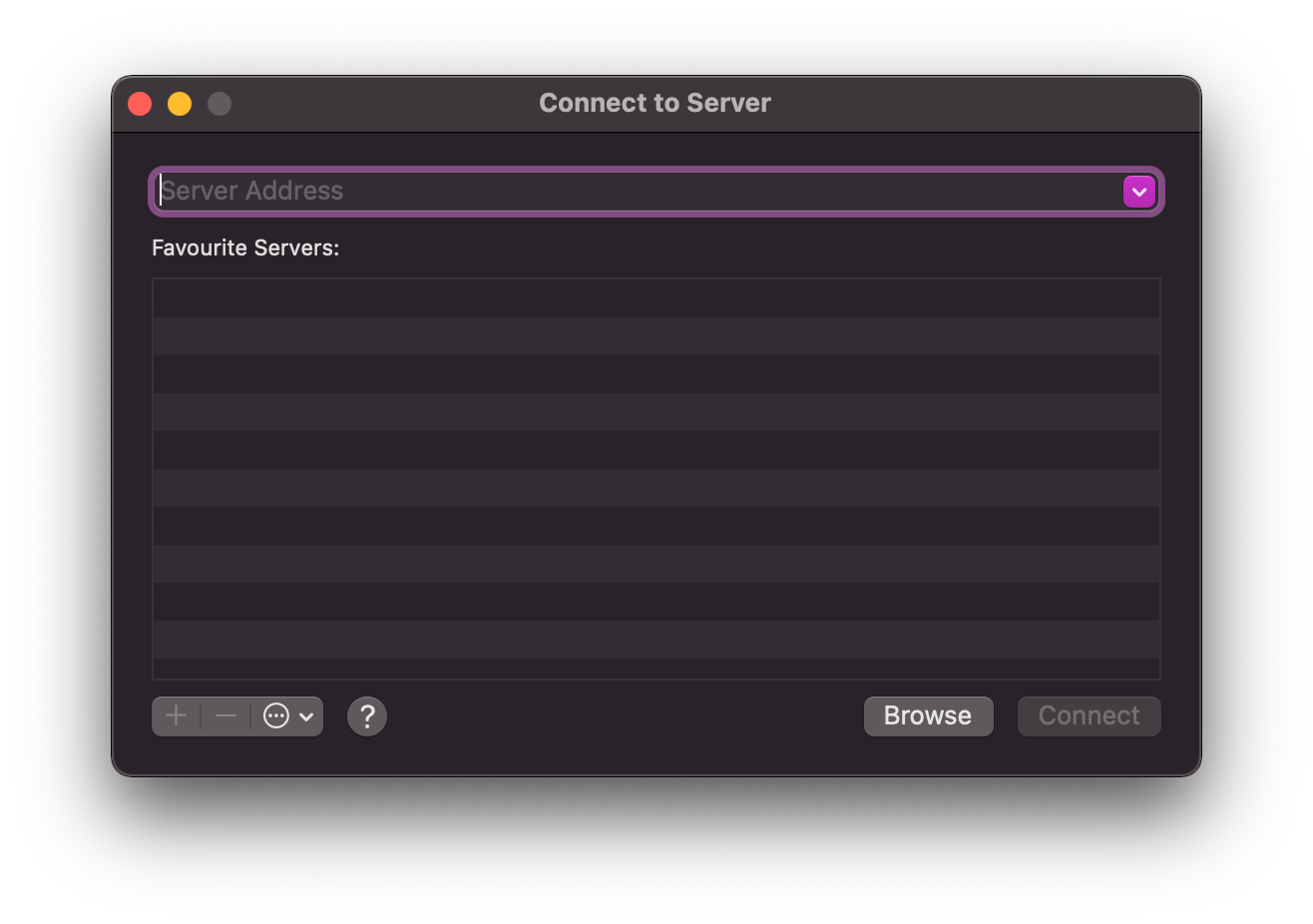Focus the Server Address text field
1313x924 pixels.
tap(639, 192)
